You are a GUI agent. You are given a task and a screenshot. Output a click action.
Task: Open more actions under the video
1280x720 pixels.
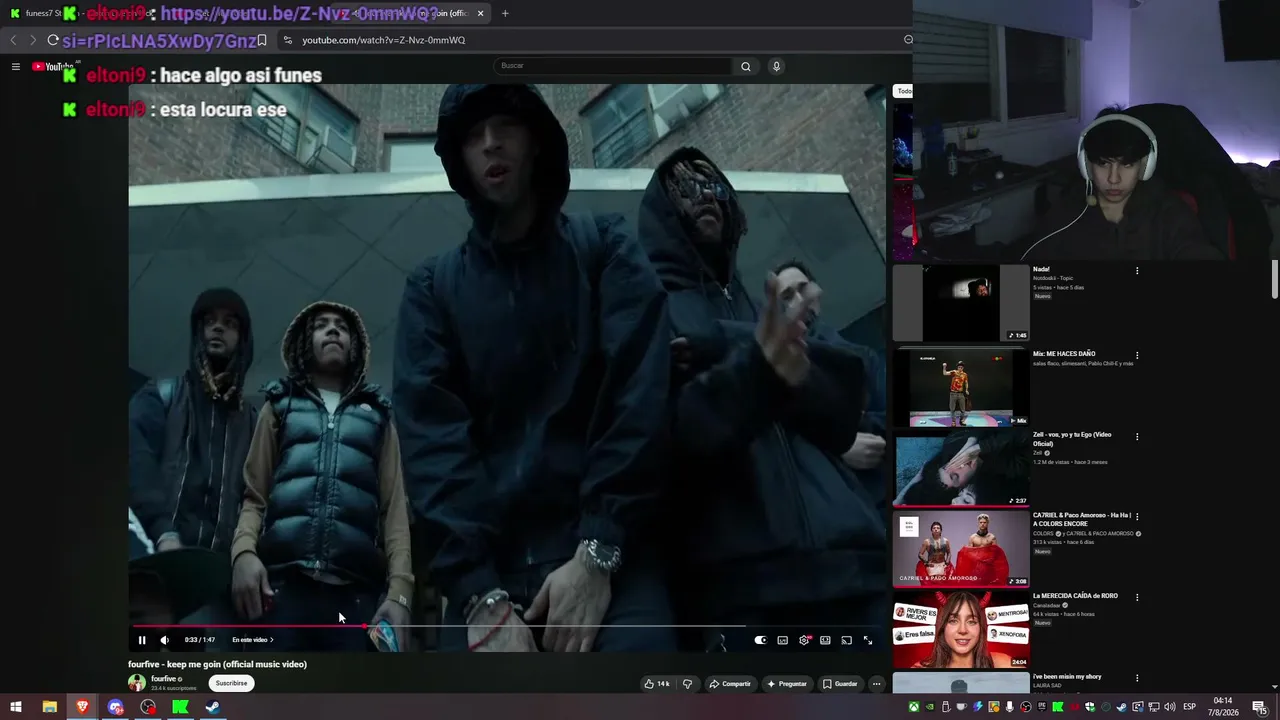[877, 684]
